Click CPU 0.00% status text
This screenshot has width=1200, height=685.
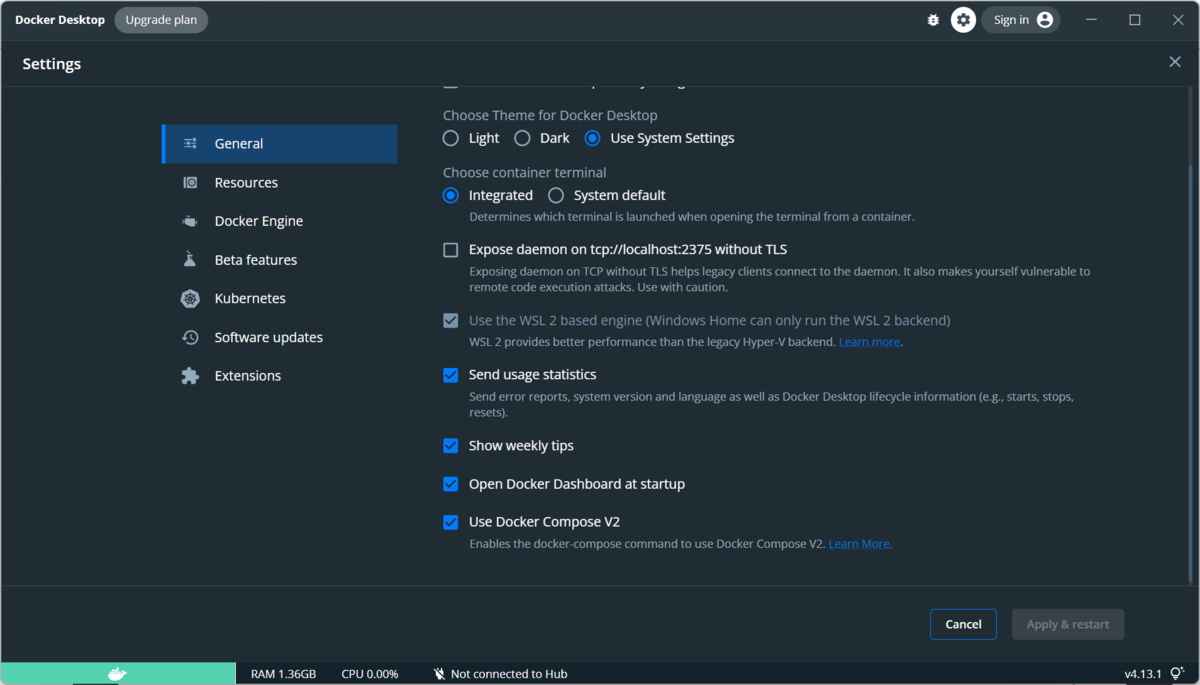(x=369, y=674)
